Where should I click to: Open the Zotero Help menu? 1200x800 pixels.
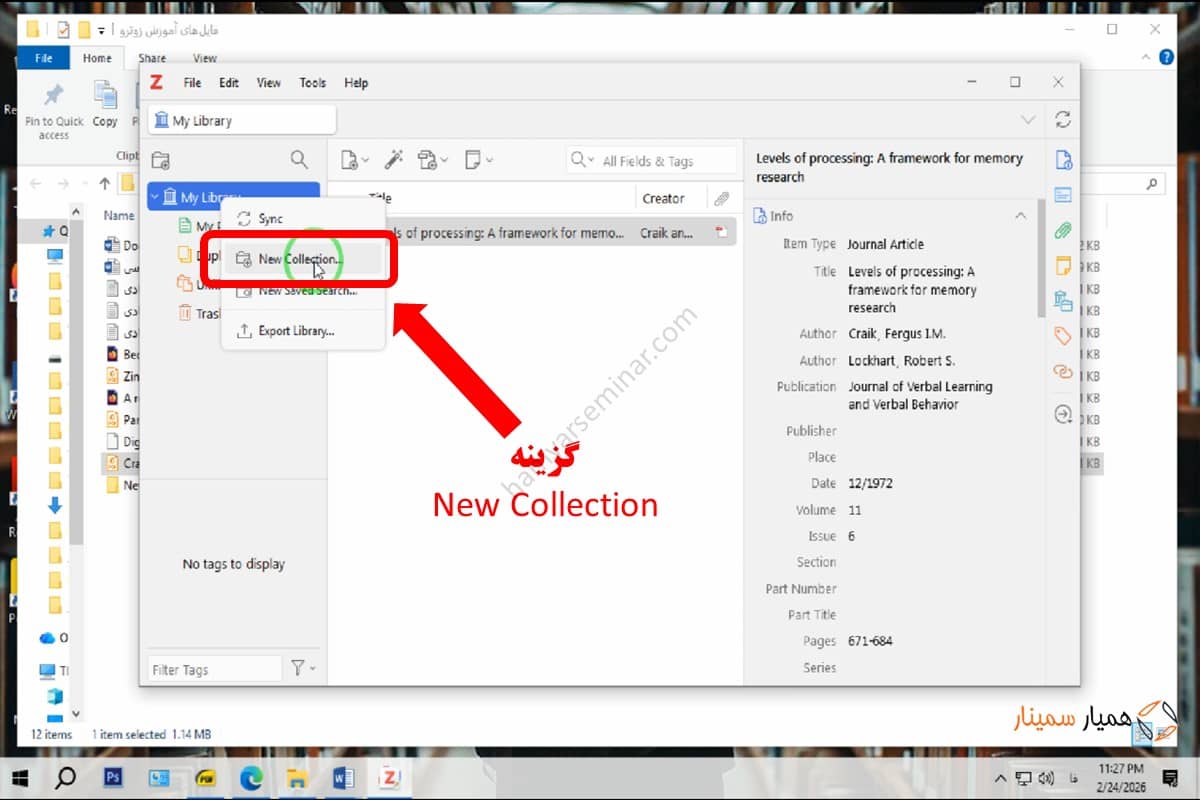point(356,83)
